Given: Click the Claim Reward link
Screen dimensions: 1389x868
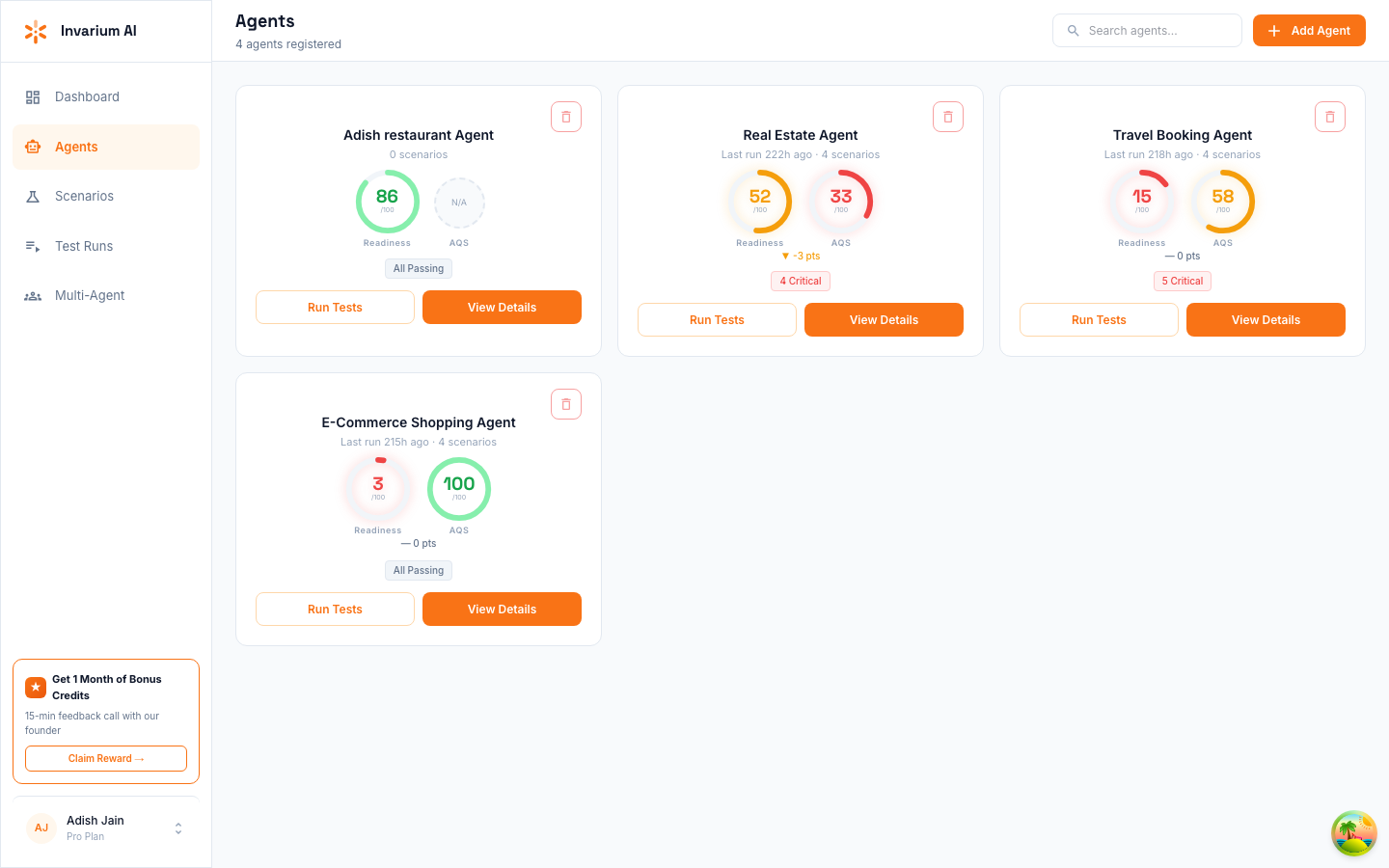Looking at the screenshot, I should 106,759.
